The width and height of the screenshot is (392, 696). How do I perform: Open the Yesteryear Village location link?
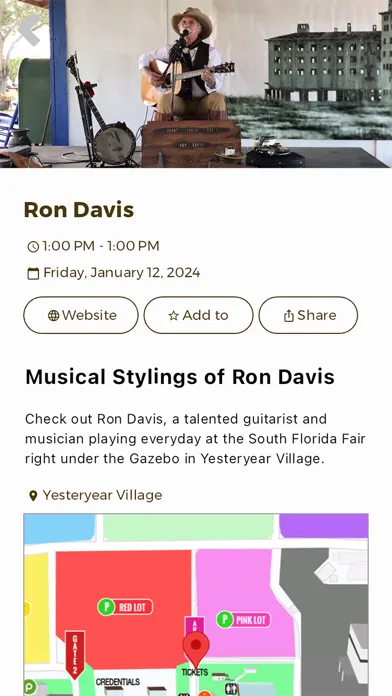tap(102, 495)
